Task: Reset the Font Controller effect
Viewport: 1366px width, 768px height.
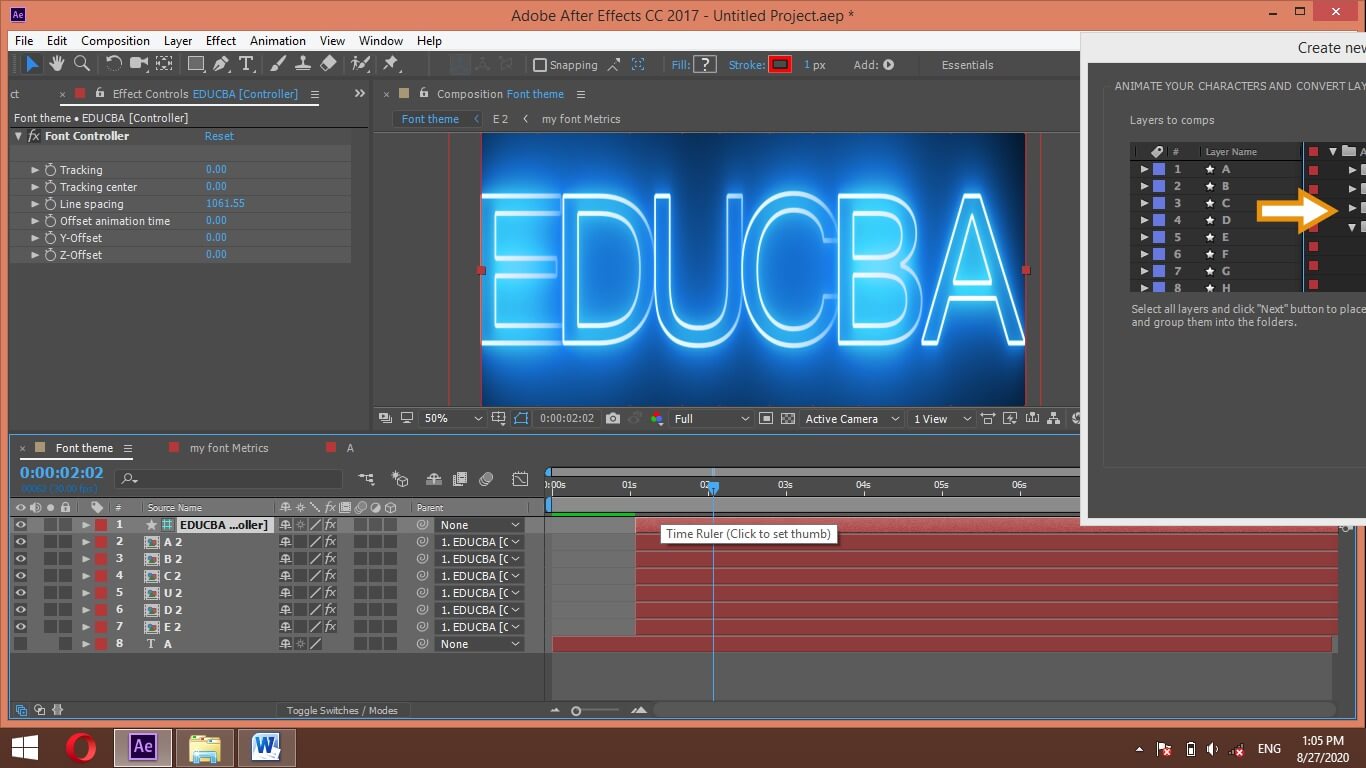Action: [x=218, y=136]
